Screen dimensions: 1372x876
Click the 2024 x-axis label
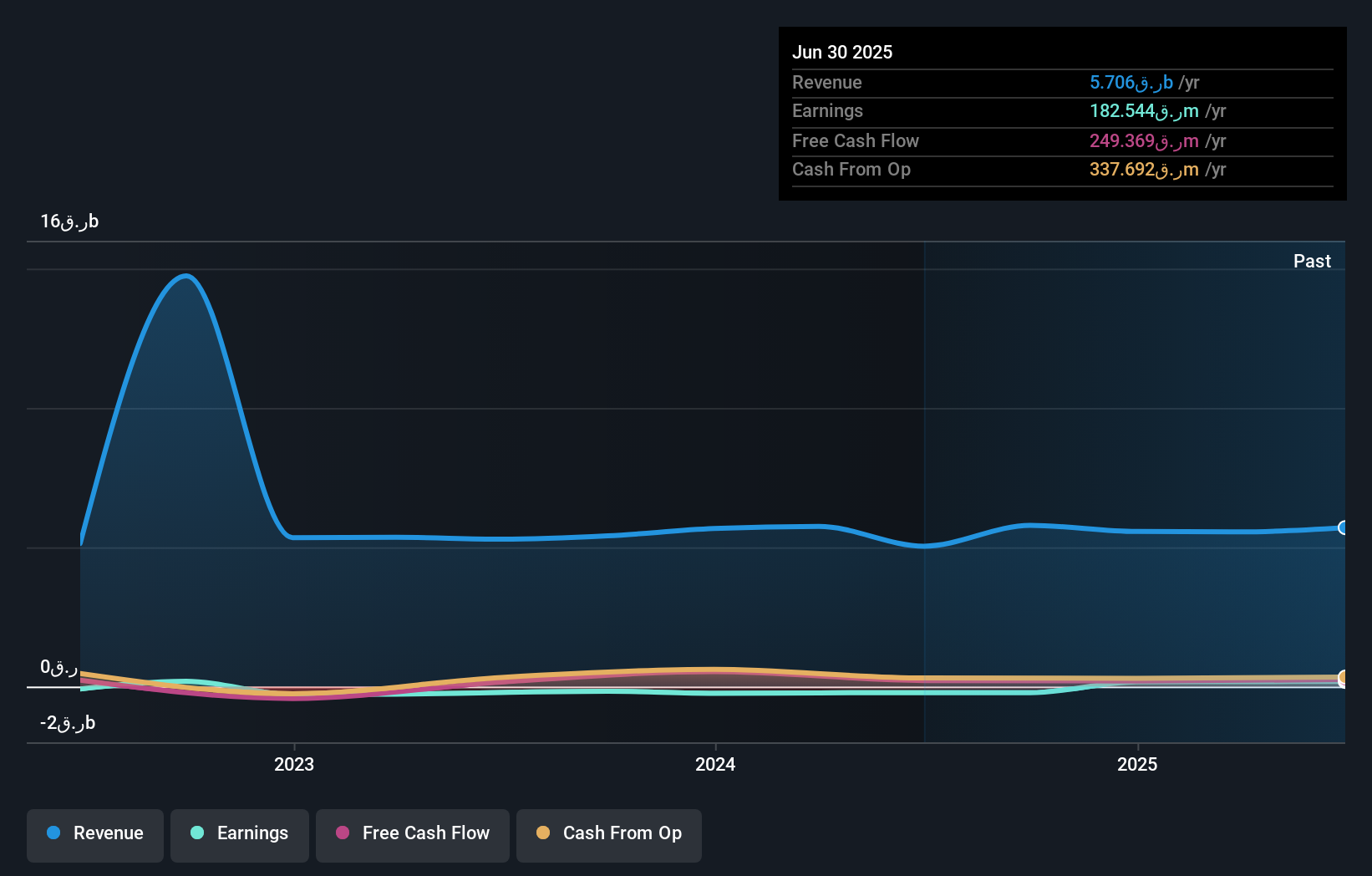pos(715,764)
